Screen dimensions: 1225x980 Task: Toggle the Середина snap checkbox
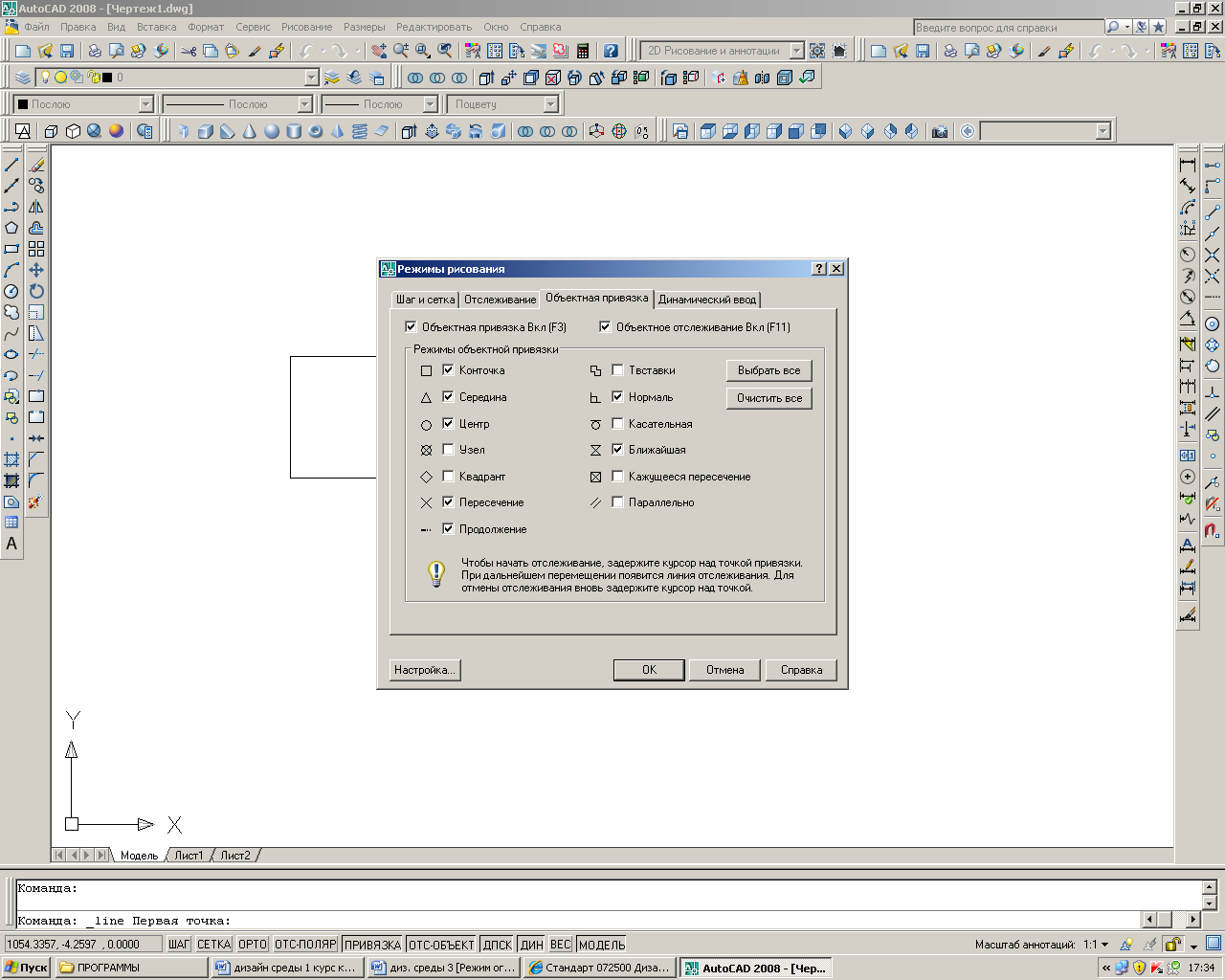point(448,397)
